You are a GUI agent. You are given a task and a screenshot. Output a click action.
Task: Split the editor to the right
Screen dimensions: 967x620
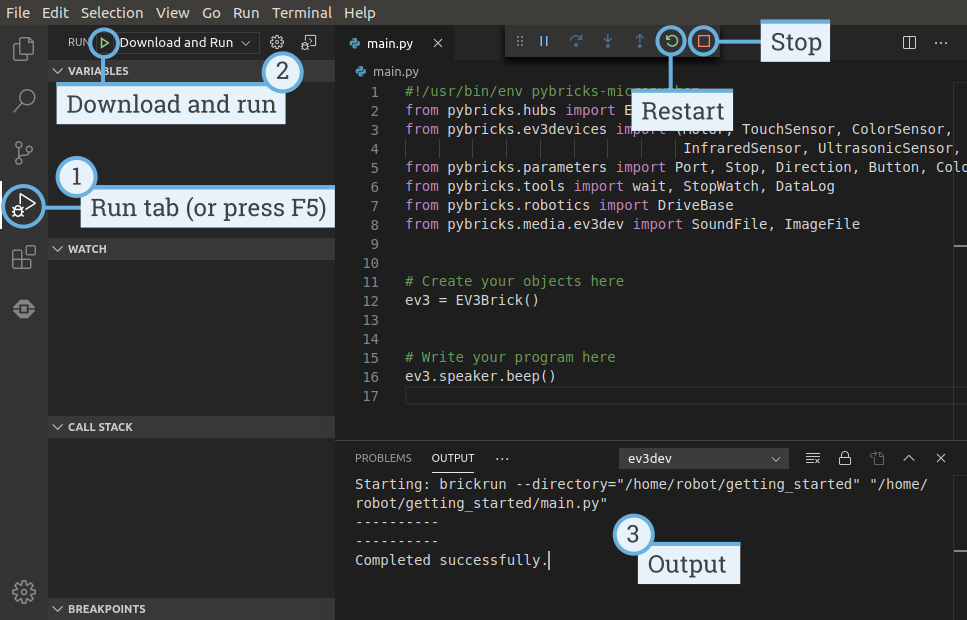(909, 42)
